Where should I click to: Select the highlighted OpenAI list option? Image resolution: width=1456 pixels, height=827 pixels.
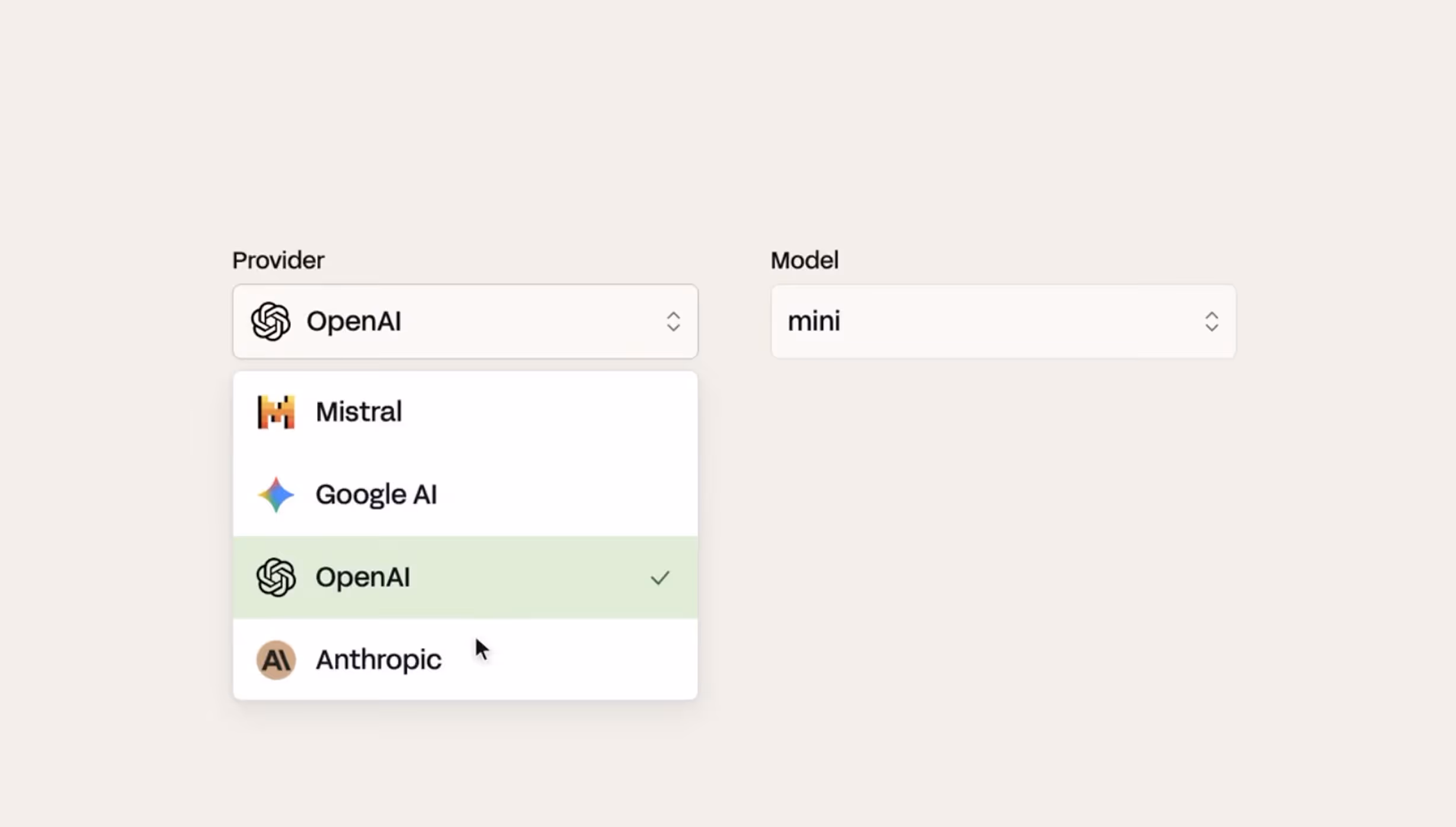[465, 577]
